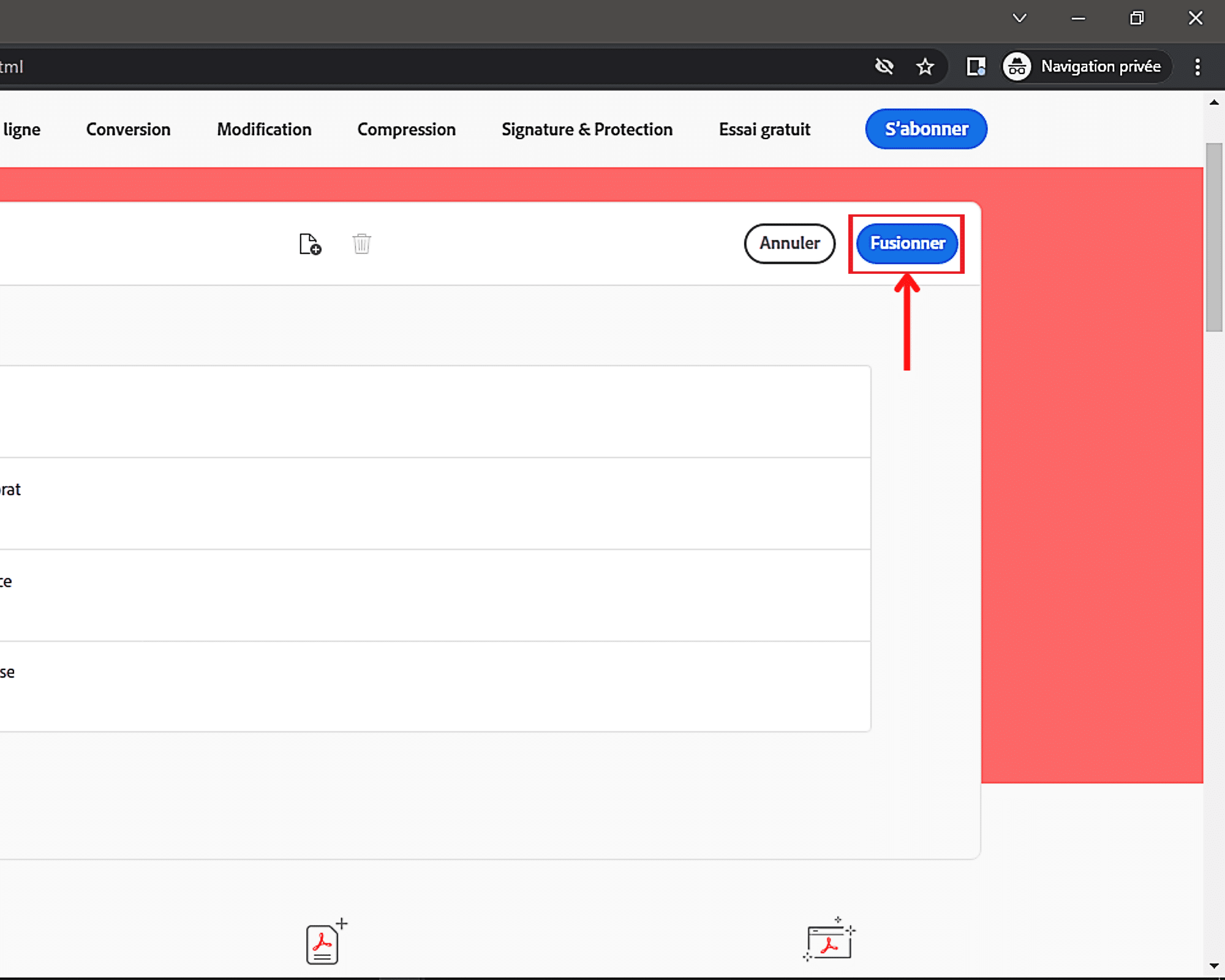Click the Essai gratuit link

point(764,129)
